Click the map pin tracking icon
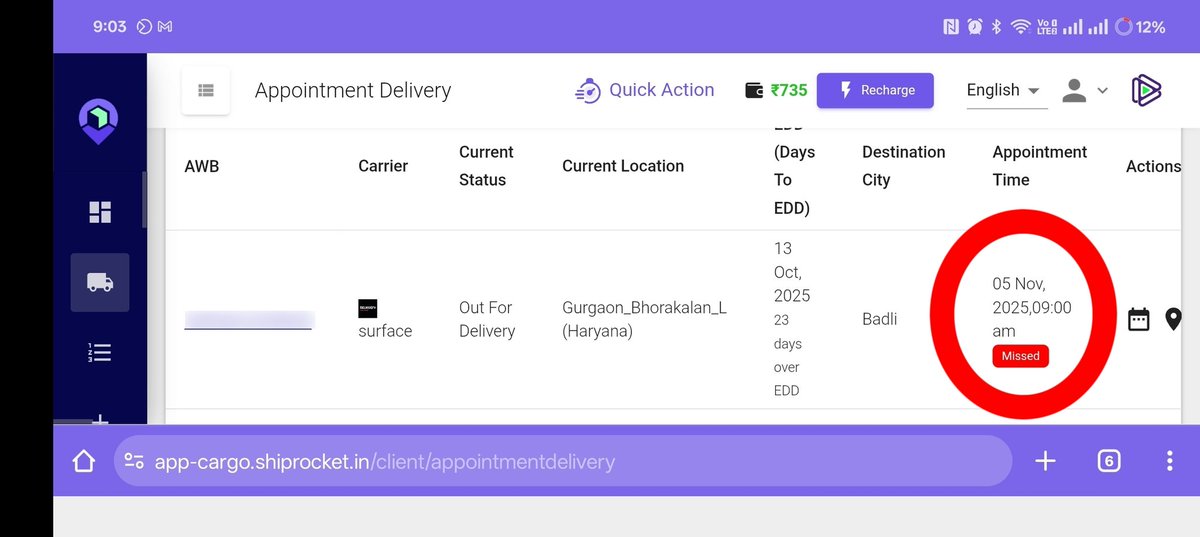This screenshot has width=1200, height=537. tap(1174, 319)
